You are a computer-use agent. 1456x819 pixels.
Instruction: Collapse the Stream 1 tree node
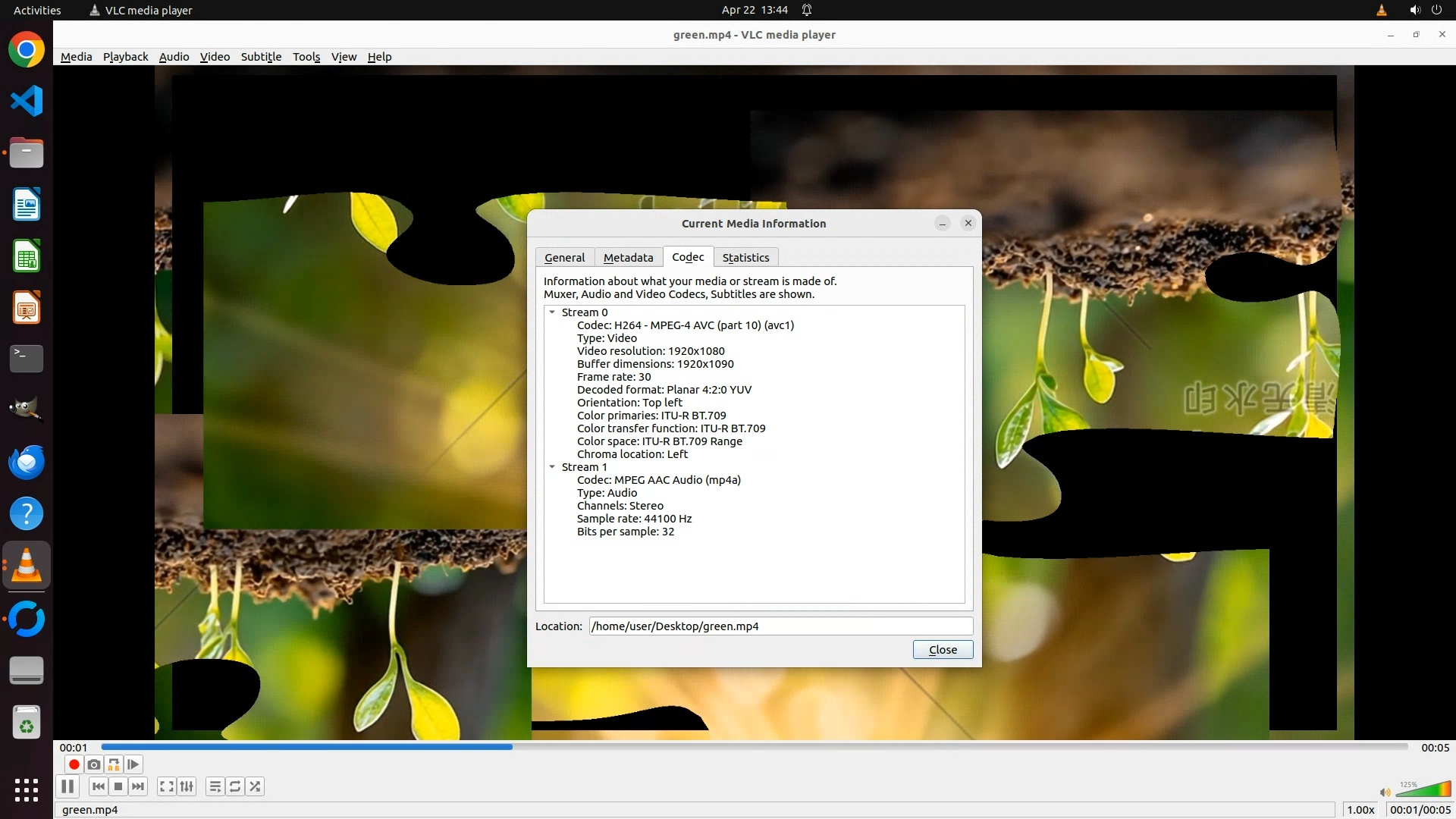pyautogui.click(x=552, y=467)
